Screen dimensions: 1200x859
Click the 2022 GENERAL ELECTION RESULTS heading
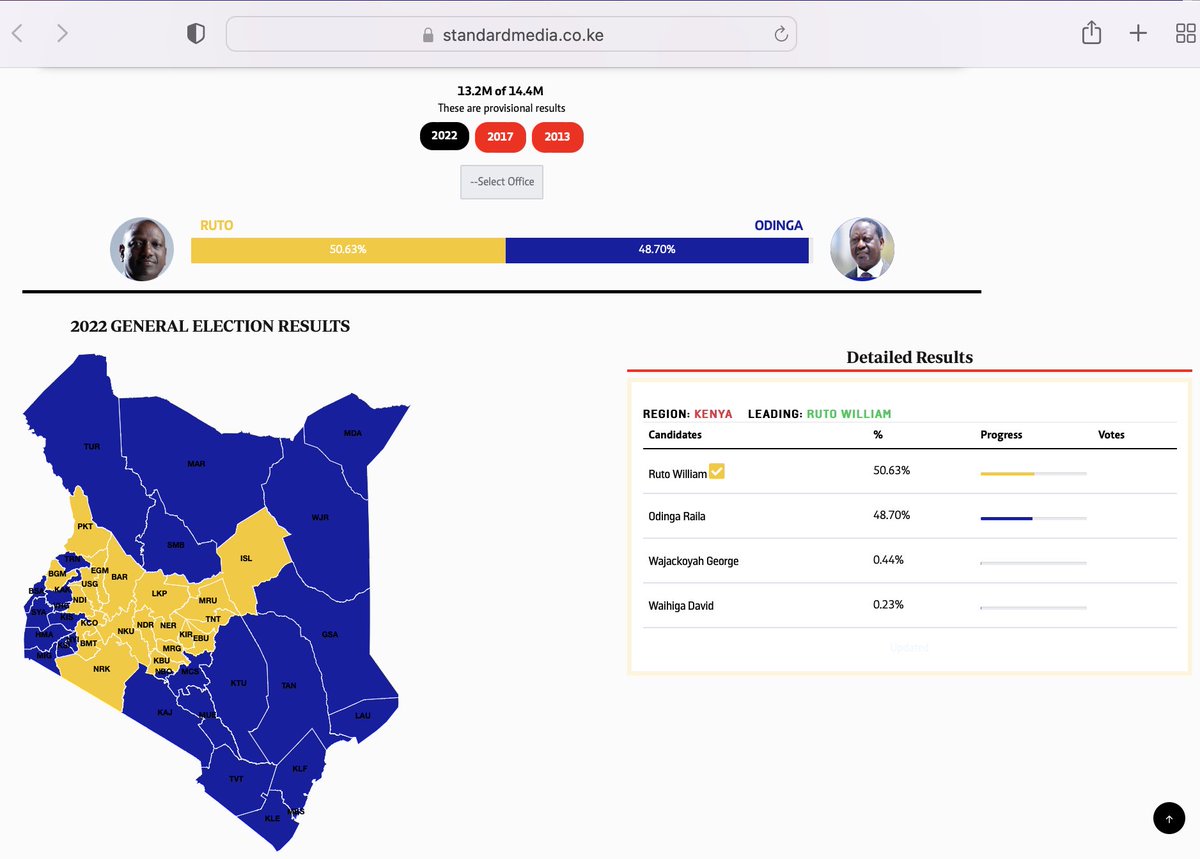tap(210, 326)
